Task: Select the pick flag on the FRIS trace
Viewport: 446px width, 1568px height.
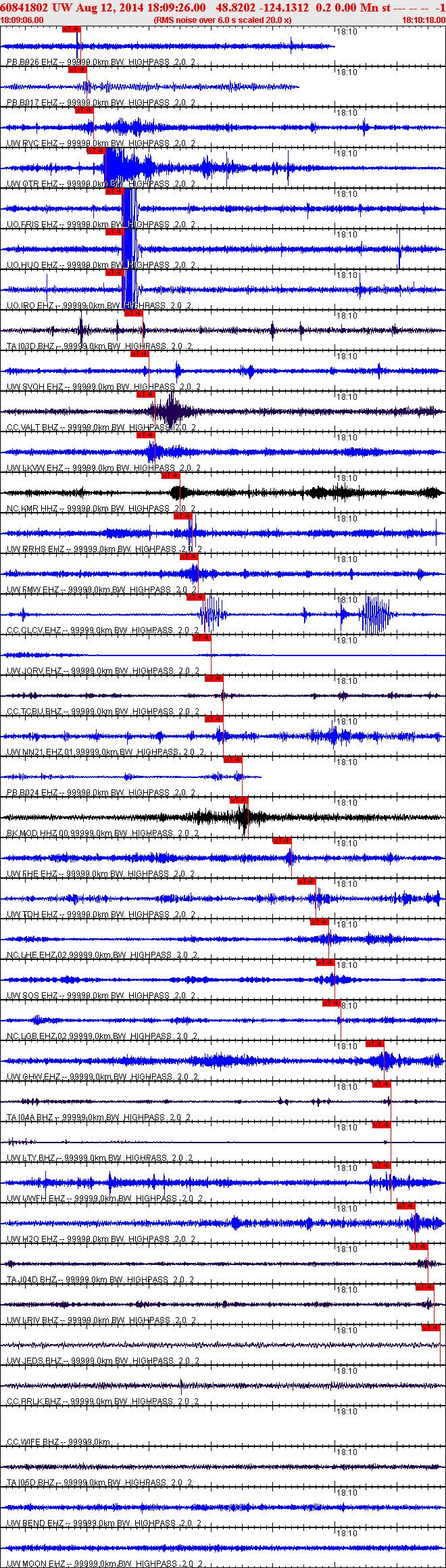Action: pos(115,191)
